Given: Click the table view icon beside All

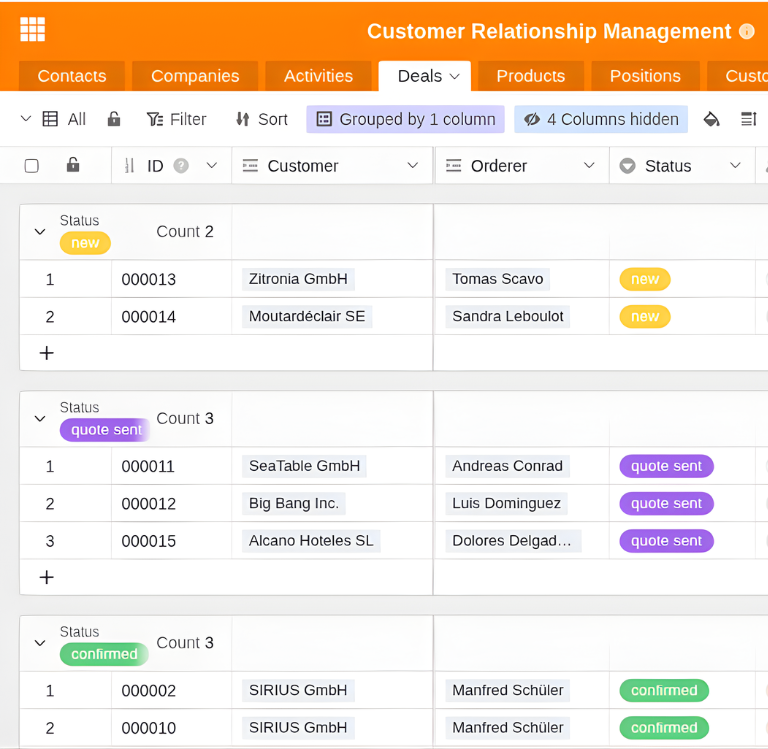Looking at the screenshot, I should pos(50,119).
